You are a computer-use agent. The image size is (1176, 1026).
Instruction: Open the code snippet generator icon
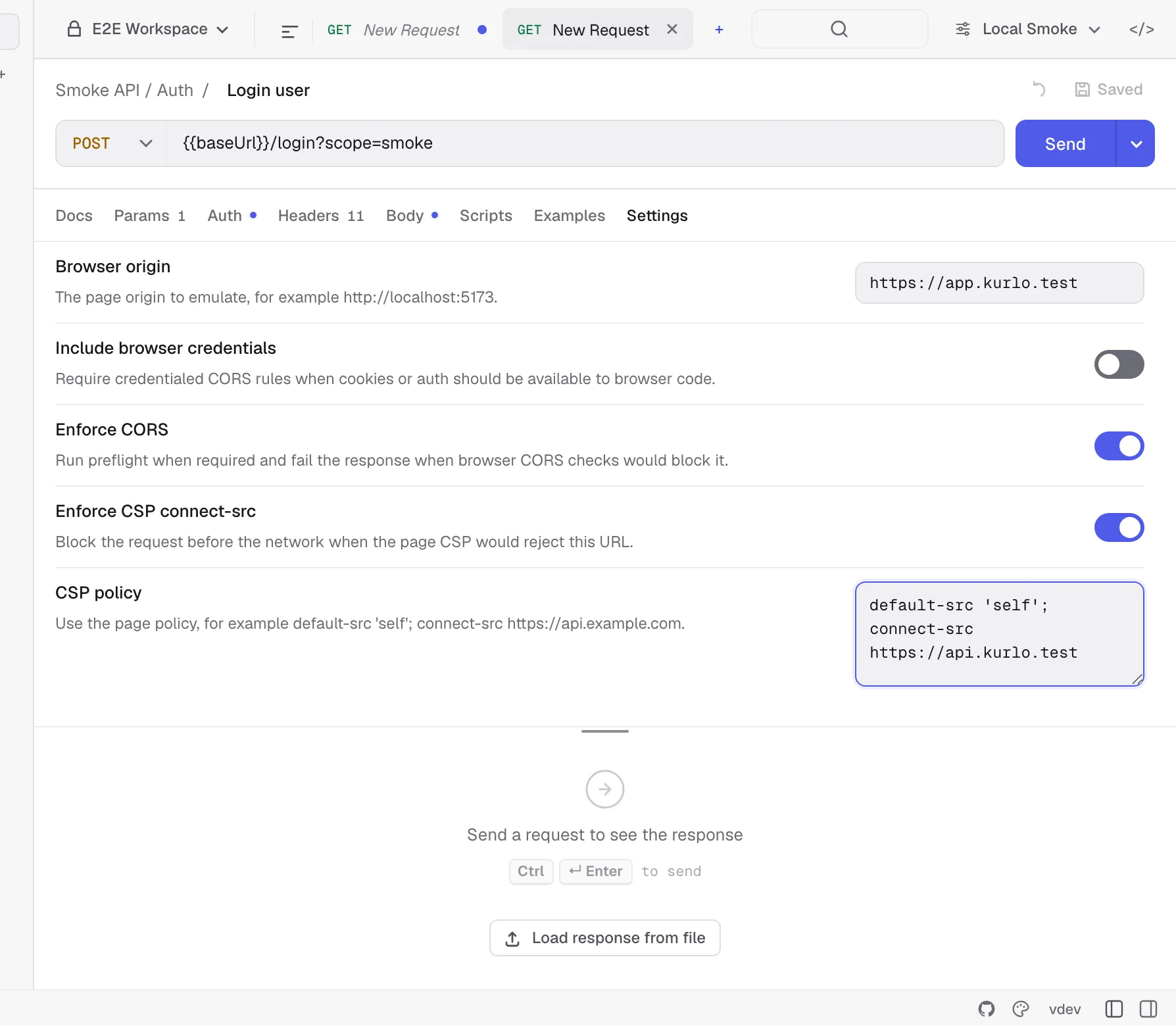[x=1142, y=29]
